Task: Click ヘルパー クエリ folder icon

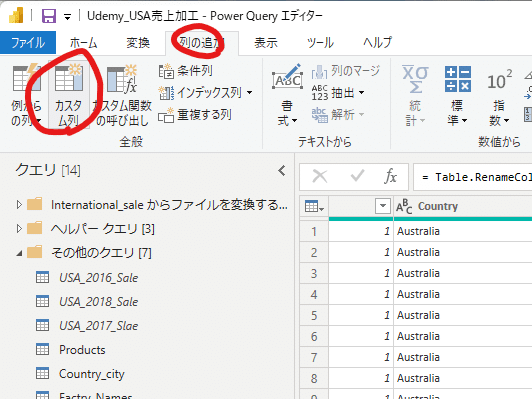Action: coord(35,228)
